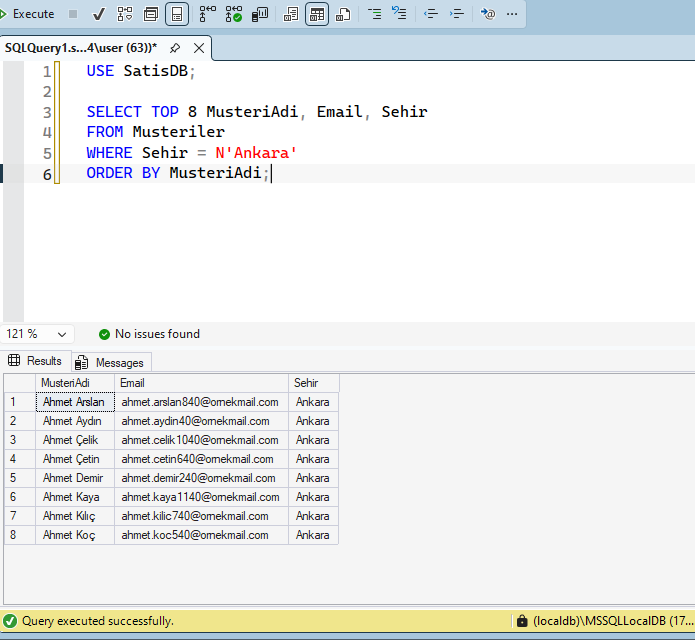
Task: Select the Ahmet Kılıç cell
Action: tap(75, 516)
